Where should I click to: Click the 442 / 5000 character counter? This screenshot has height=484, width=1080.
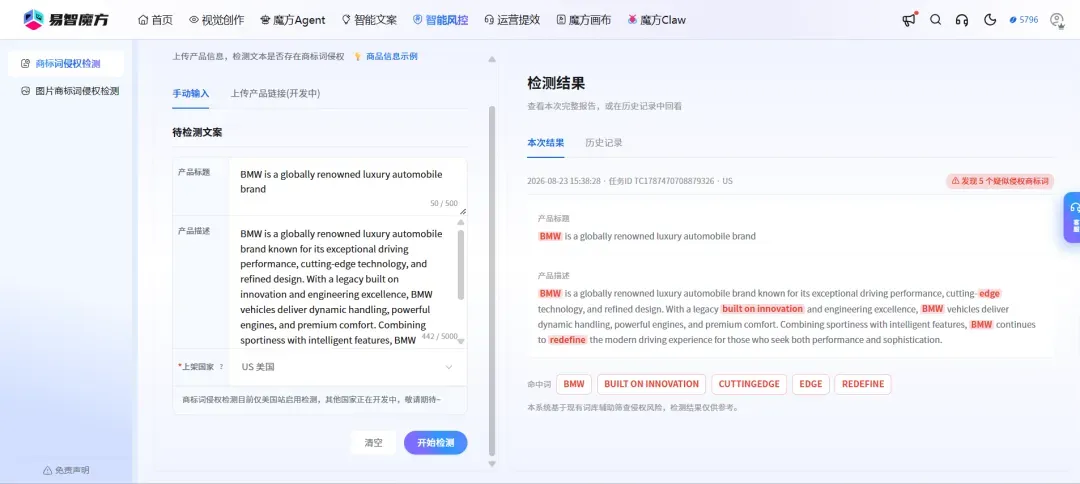pos(439,336)
